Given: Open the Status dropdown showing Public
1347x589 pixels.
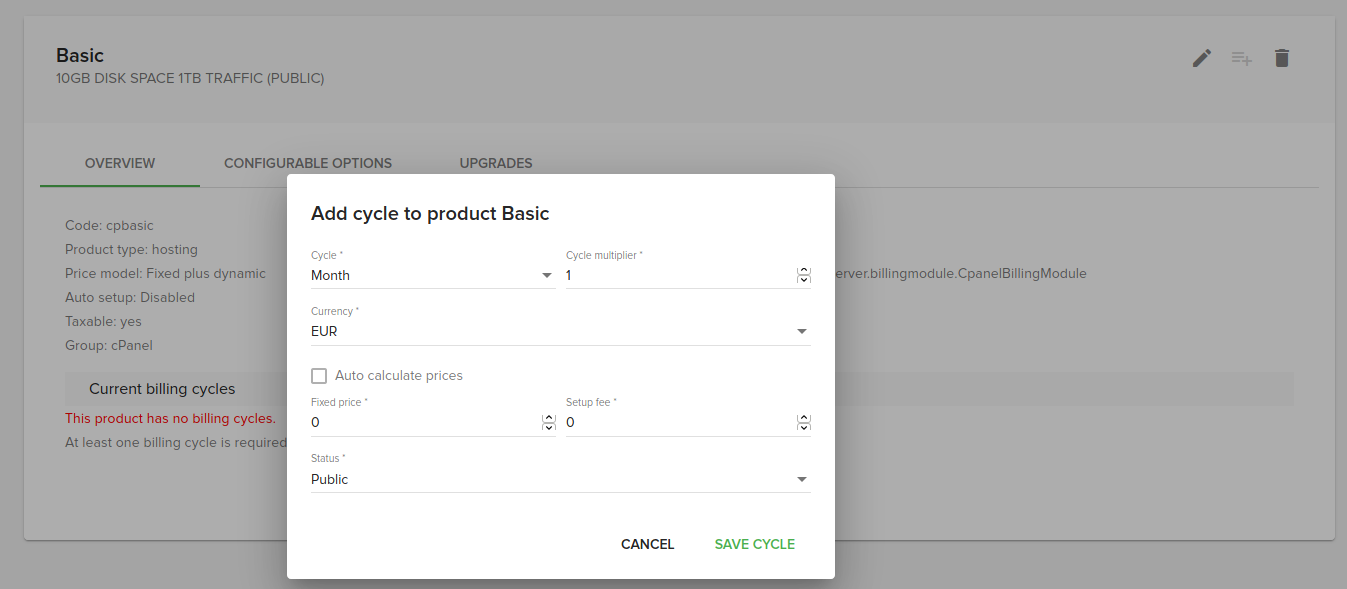Looking at the screenshot, I should tap(560, 479).
